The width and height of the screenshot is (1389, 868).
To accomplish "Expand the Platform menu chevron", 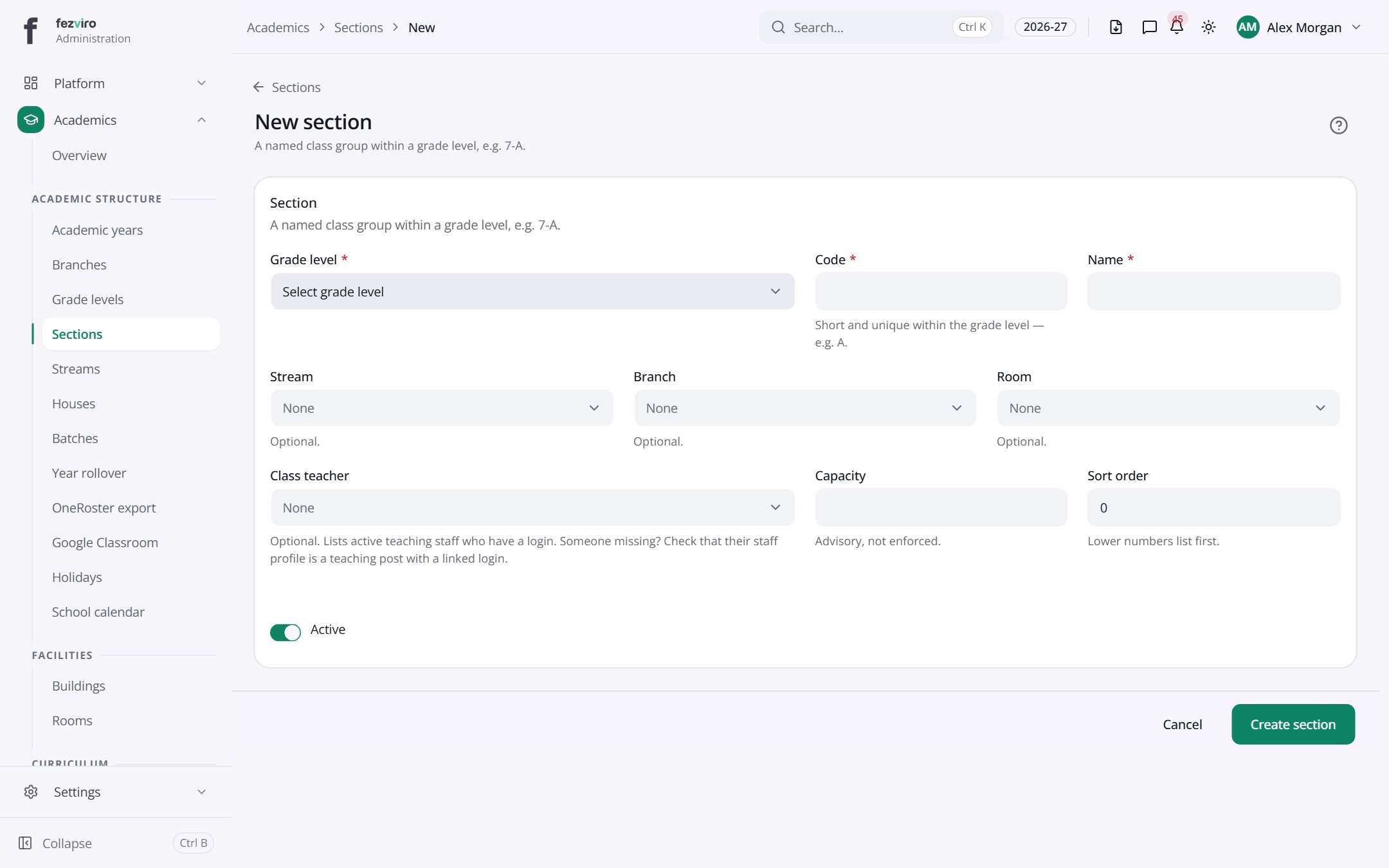I will pos(201,83).
